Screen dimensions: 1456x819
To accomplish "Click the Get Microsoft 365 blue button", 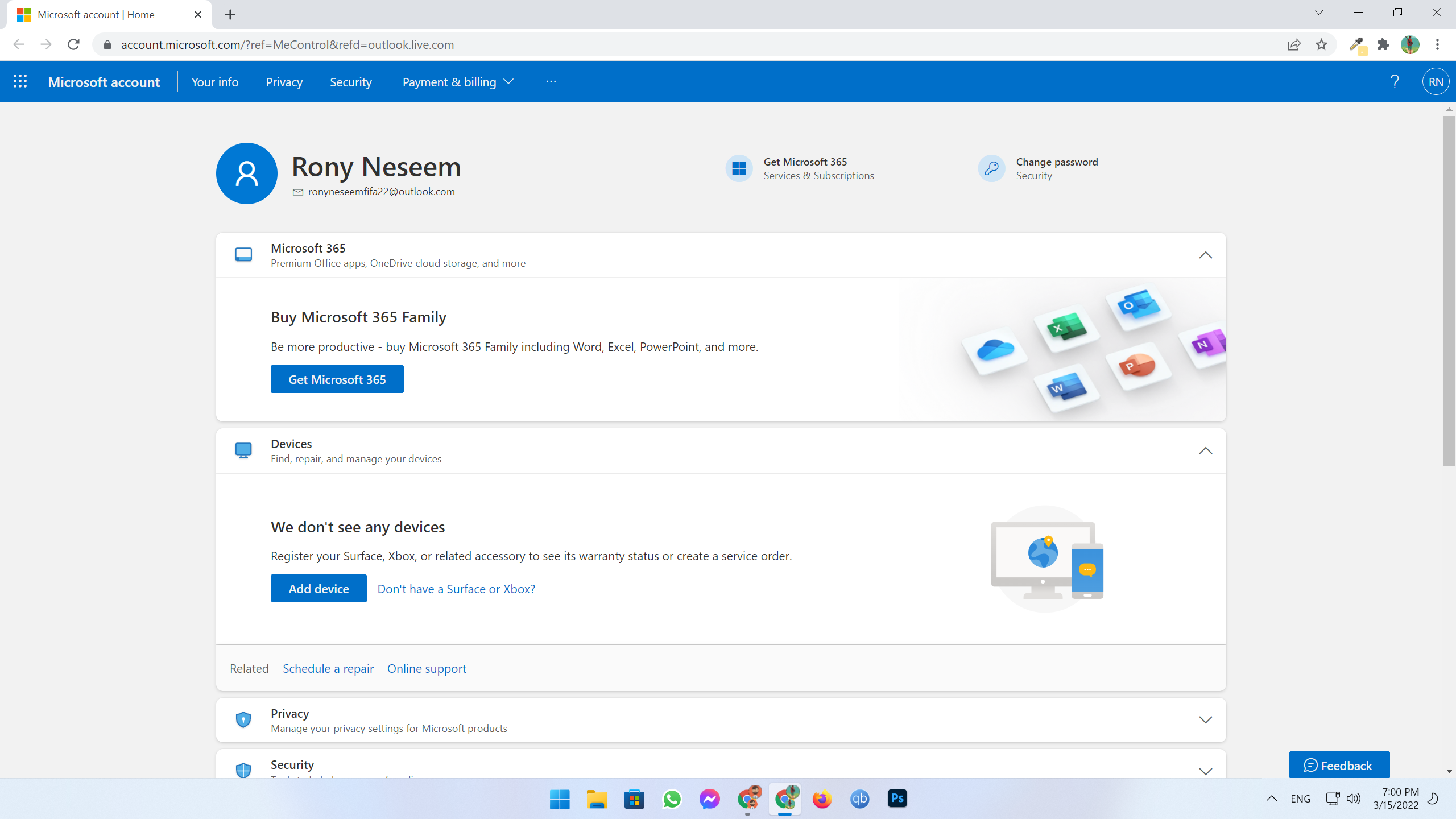I will (337, 379).
